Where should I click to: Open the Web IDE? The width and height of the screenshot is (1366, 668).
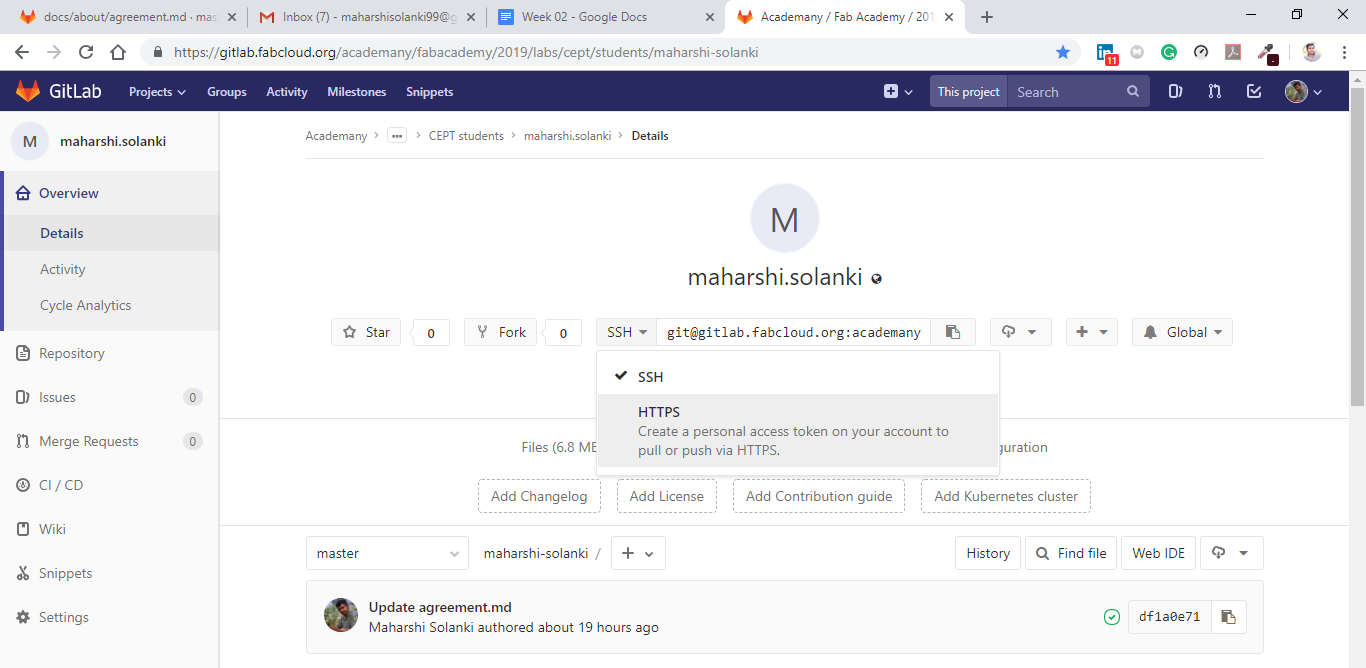(1158, 553)
